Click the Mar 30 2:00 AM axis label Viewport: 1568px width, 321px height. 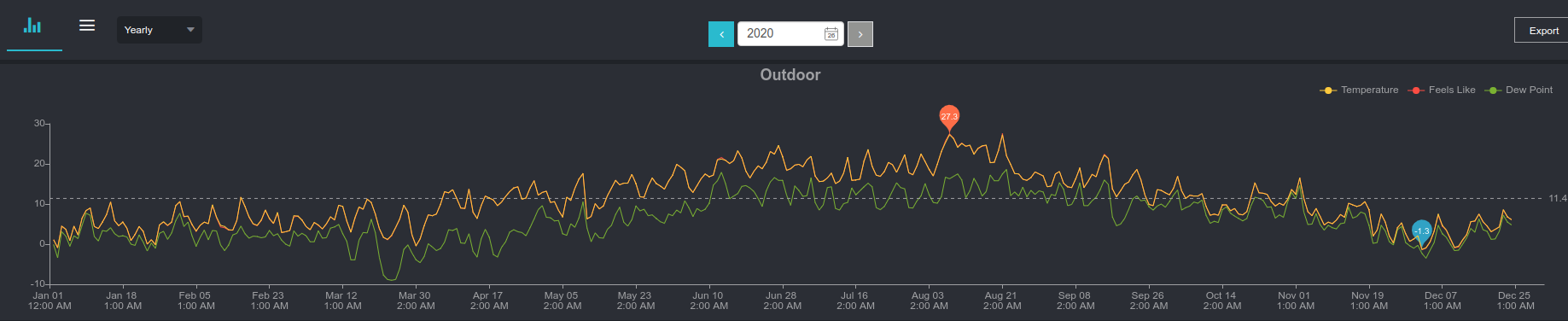click(416, 301)
